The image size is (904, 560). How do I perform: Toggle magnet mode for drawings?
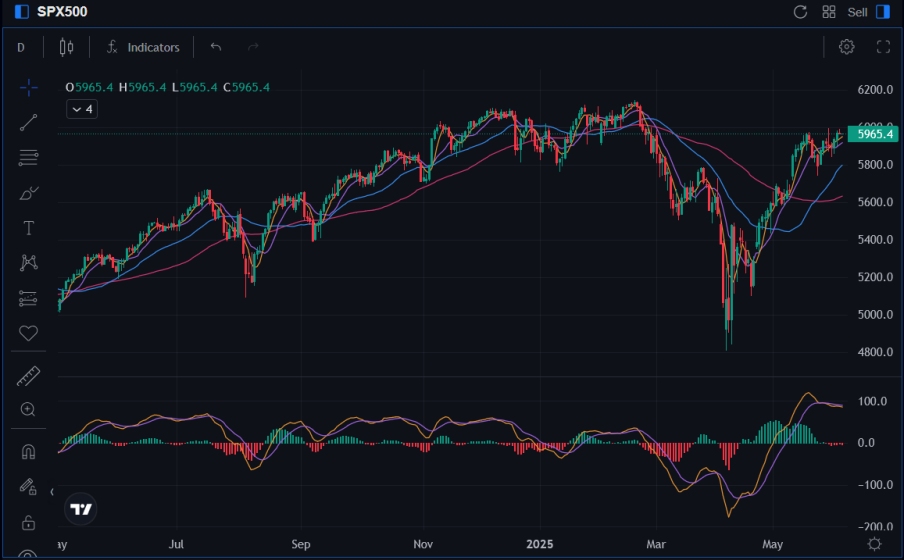tap(28, 452)
